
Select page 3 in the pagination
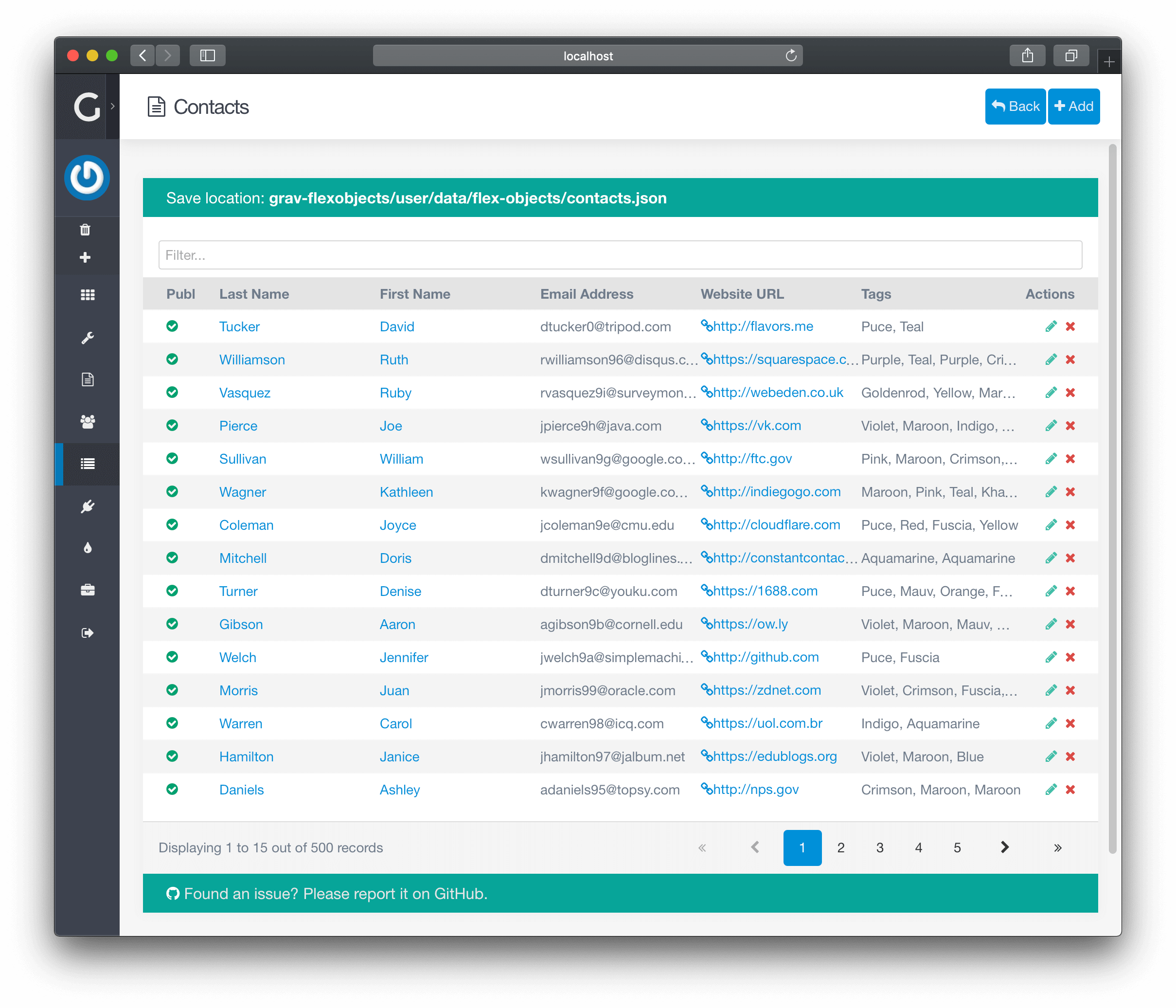tap(880, 847)
